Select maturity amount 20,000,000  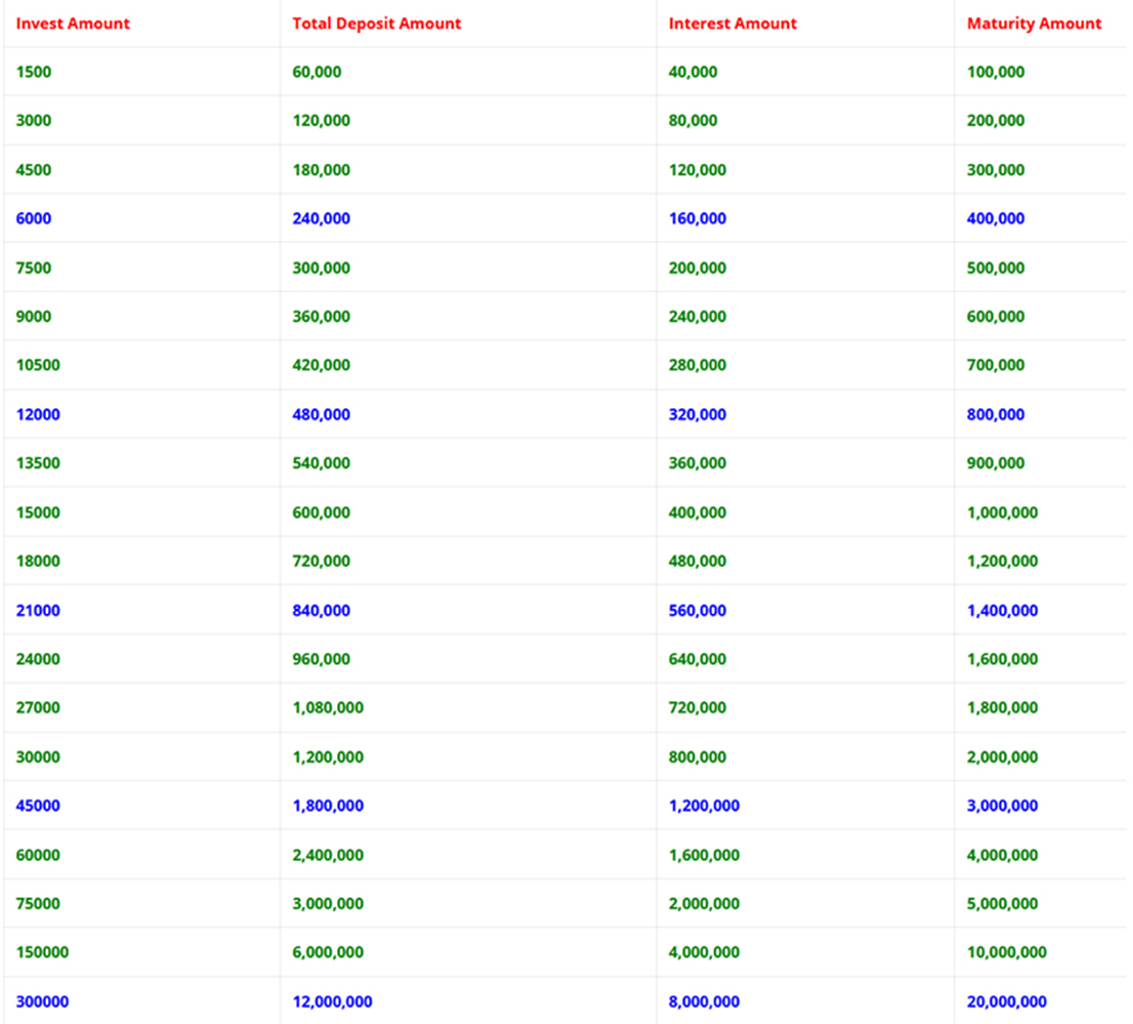pos(1007,1002)
